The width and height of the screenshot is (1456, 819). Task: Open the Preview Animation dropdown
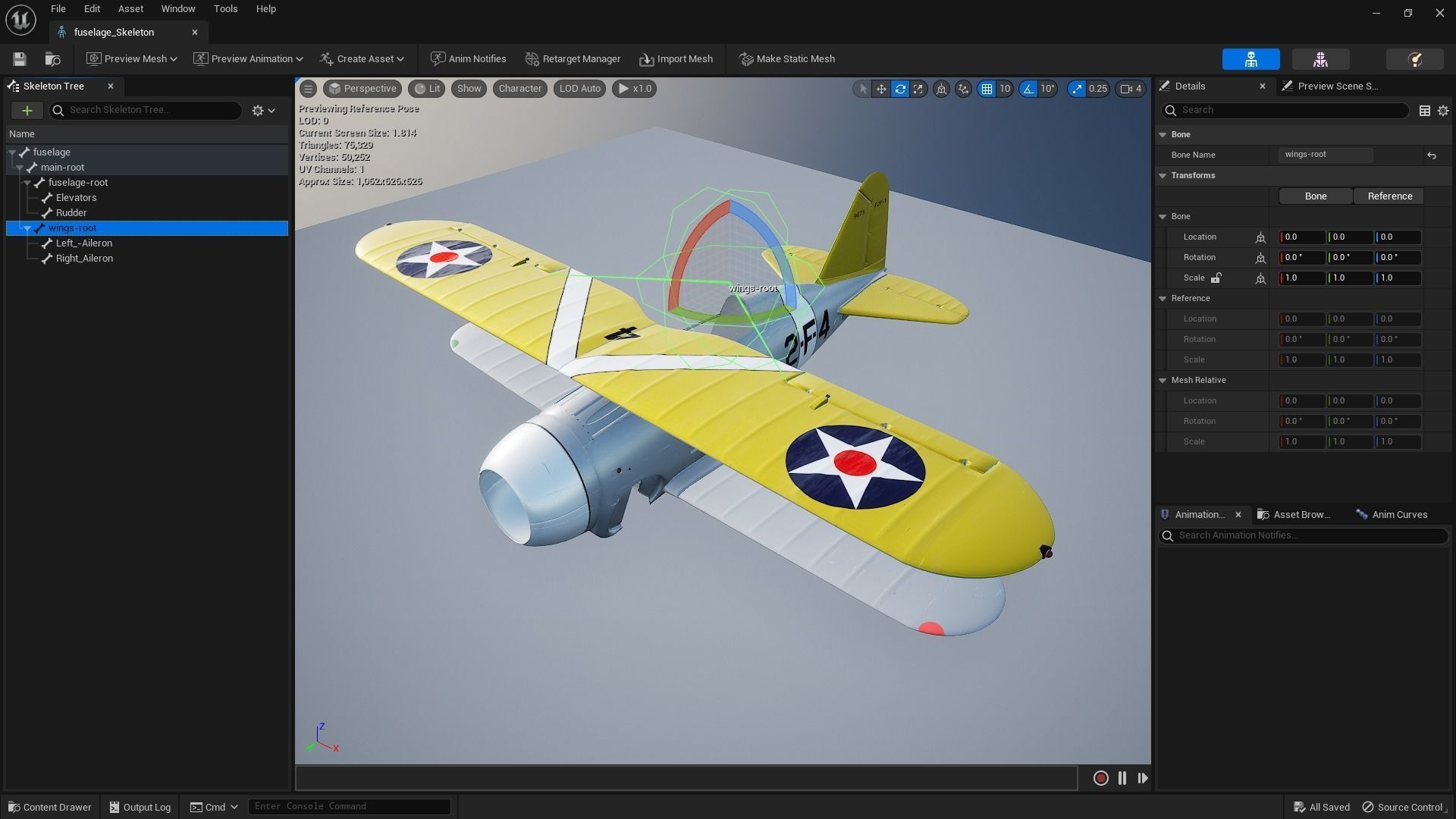(x=248, y=59)
